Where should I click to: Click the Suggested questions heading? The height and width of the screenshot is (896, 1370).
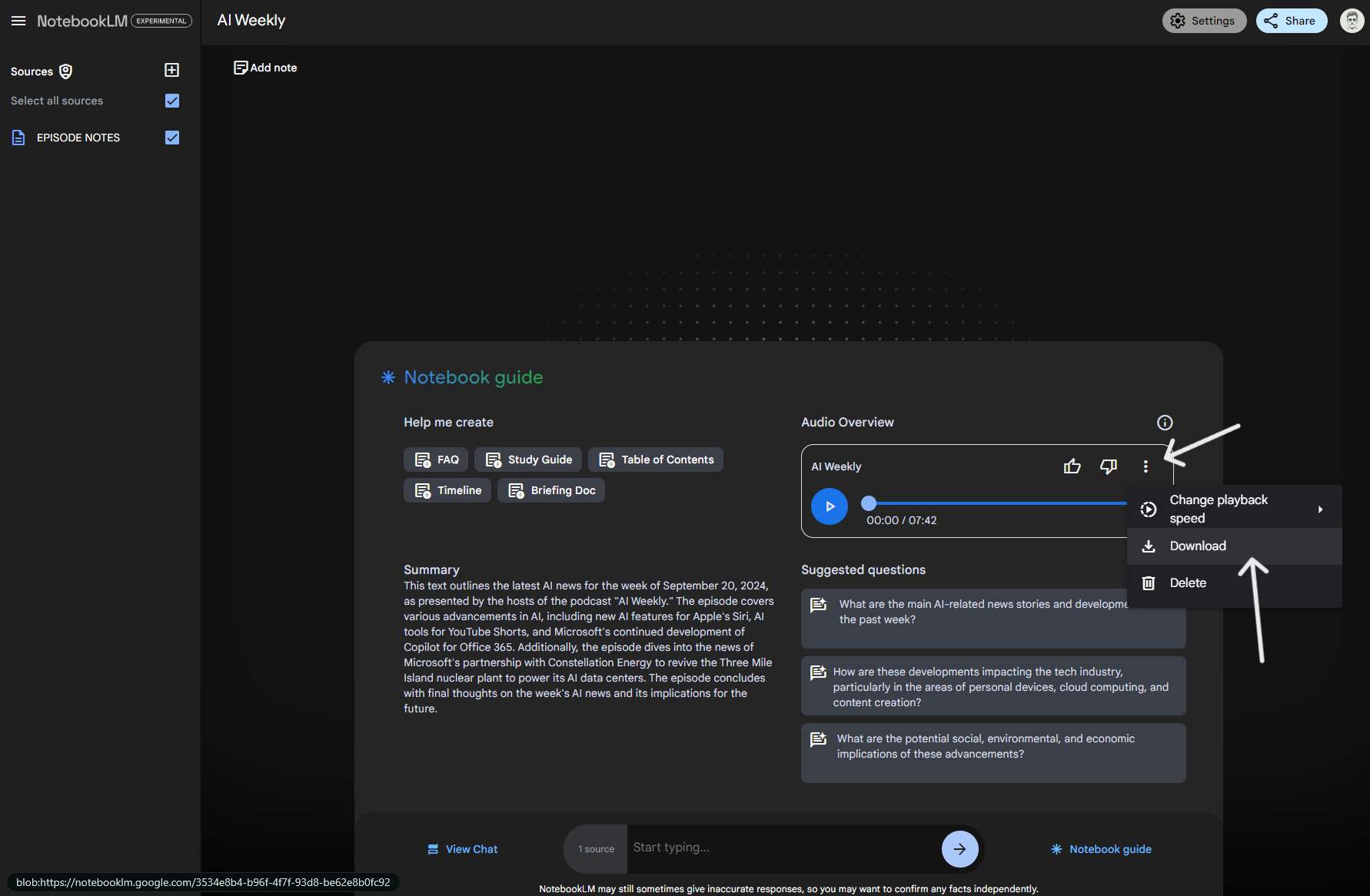(x=863, y=569)
